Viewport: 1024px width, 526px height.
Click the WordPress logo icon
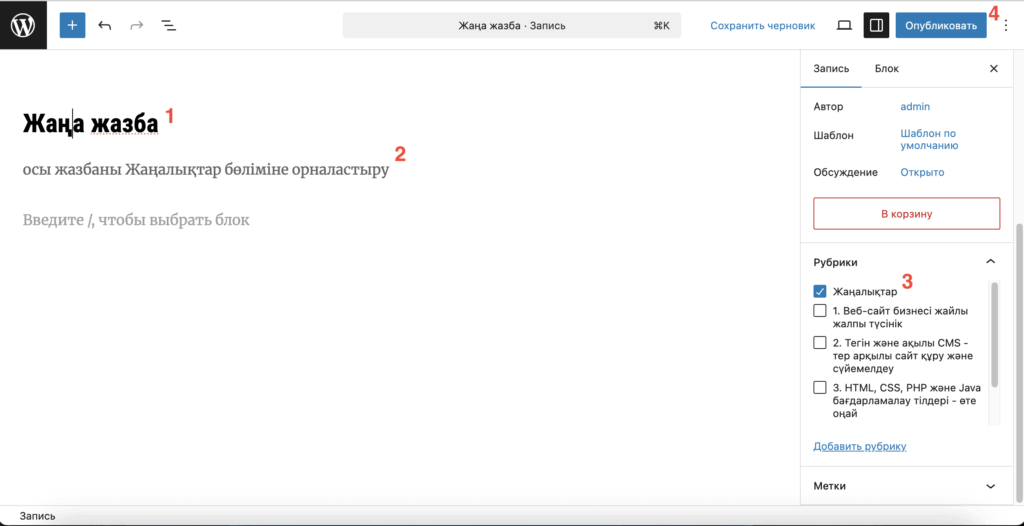(24, 25)
